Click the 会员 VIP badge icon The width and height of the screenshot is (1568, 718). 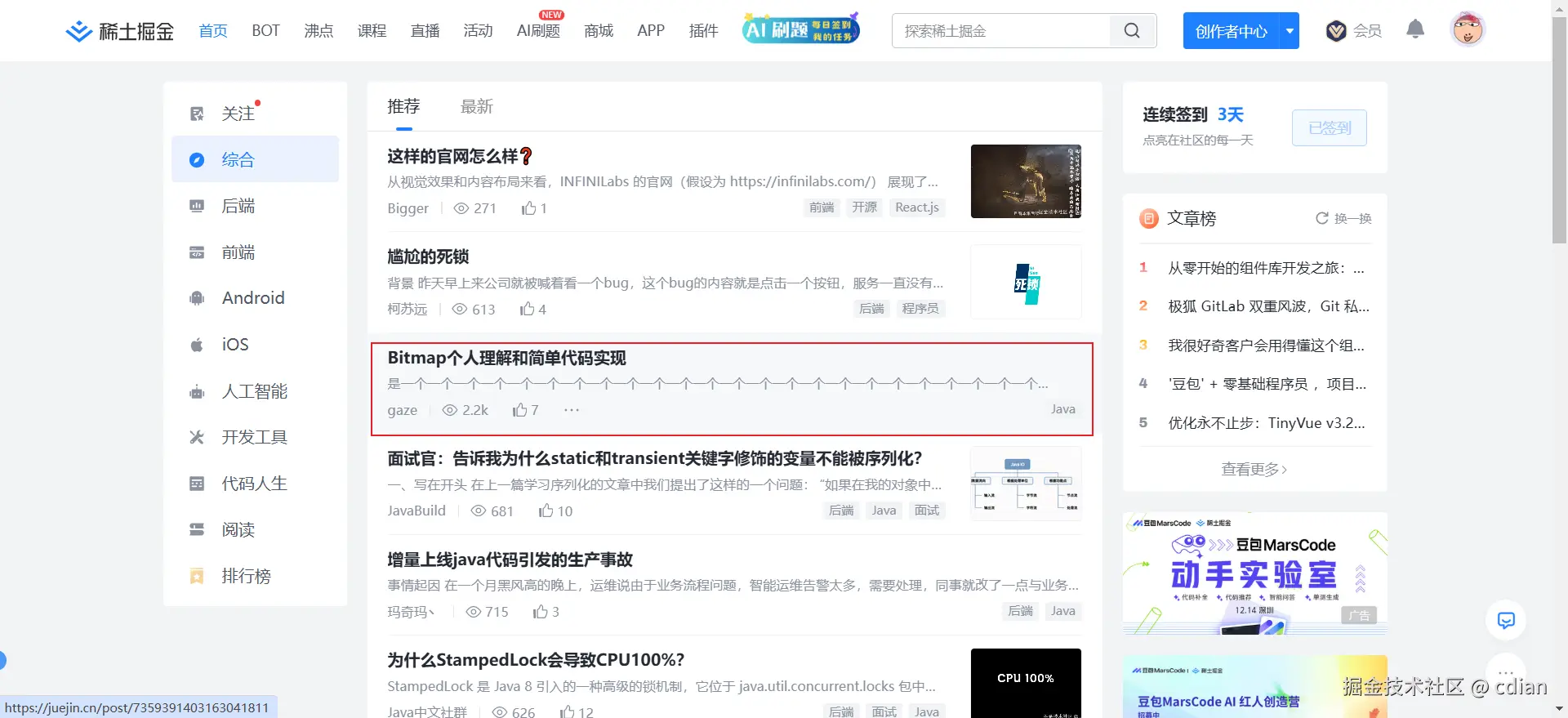[1336, 31]
